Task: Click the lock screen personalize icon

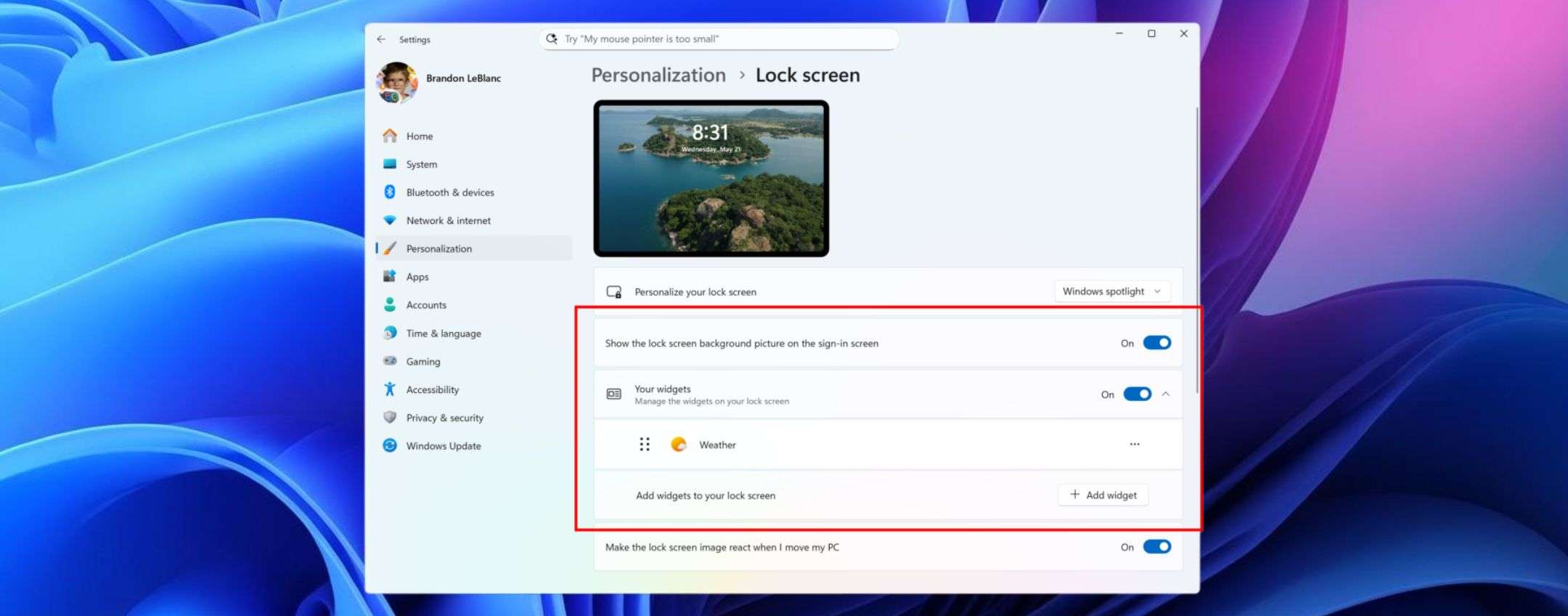Action: (614, 292)
